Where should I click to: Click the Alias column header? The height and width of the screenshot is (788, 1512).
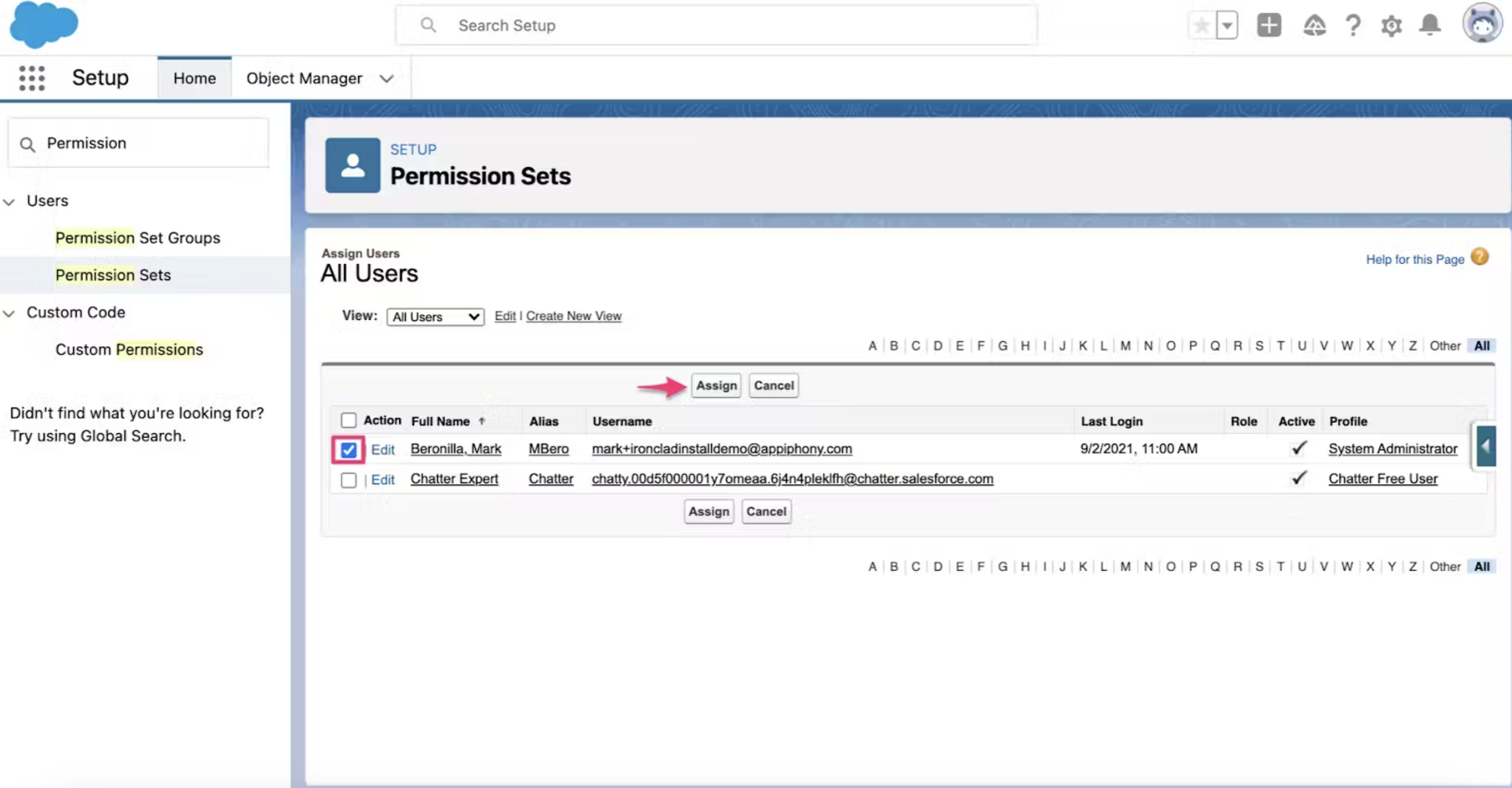click(x=544, y=421)
